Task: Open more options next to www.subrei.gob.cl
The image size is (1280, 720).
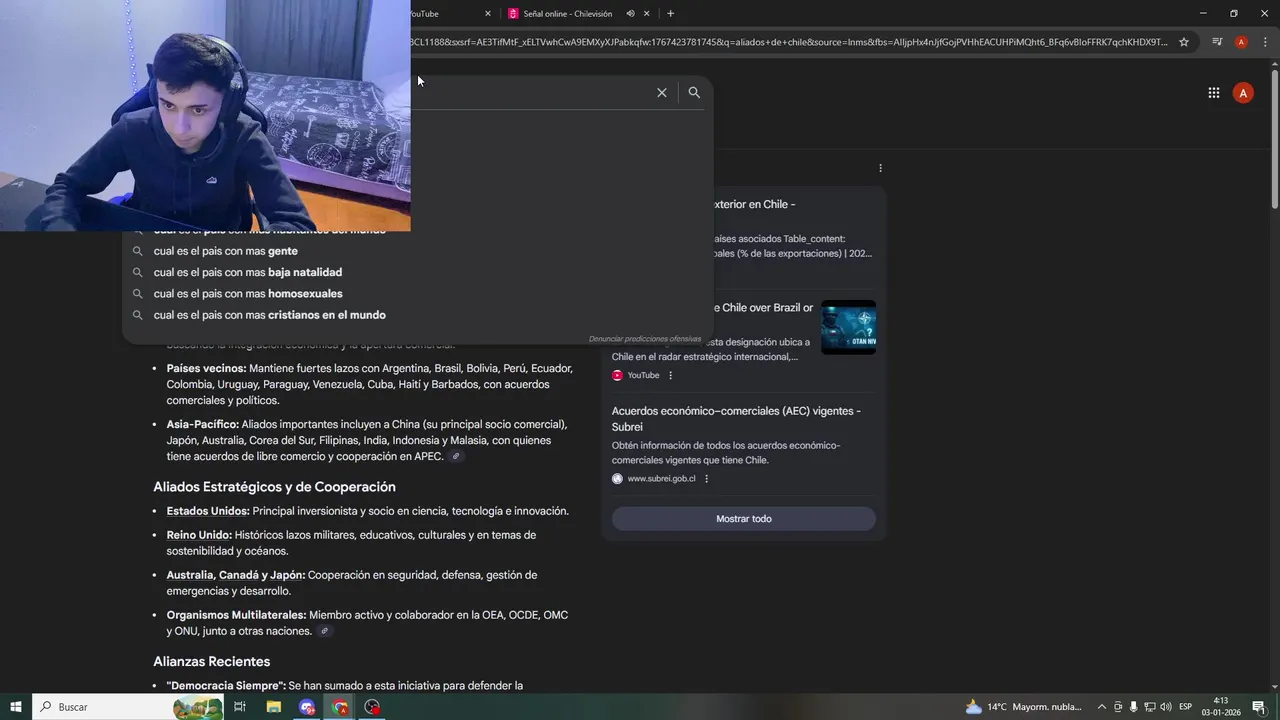Action: (x=706, y=479)
